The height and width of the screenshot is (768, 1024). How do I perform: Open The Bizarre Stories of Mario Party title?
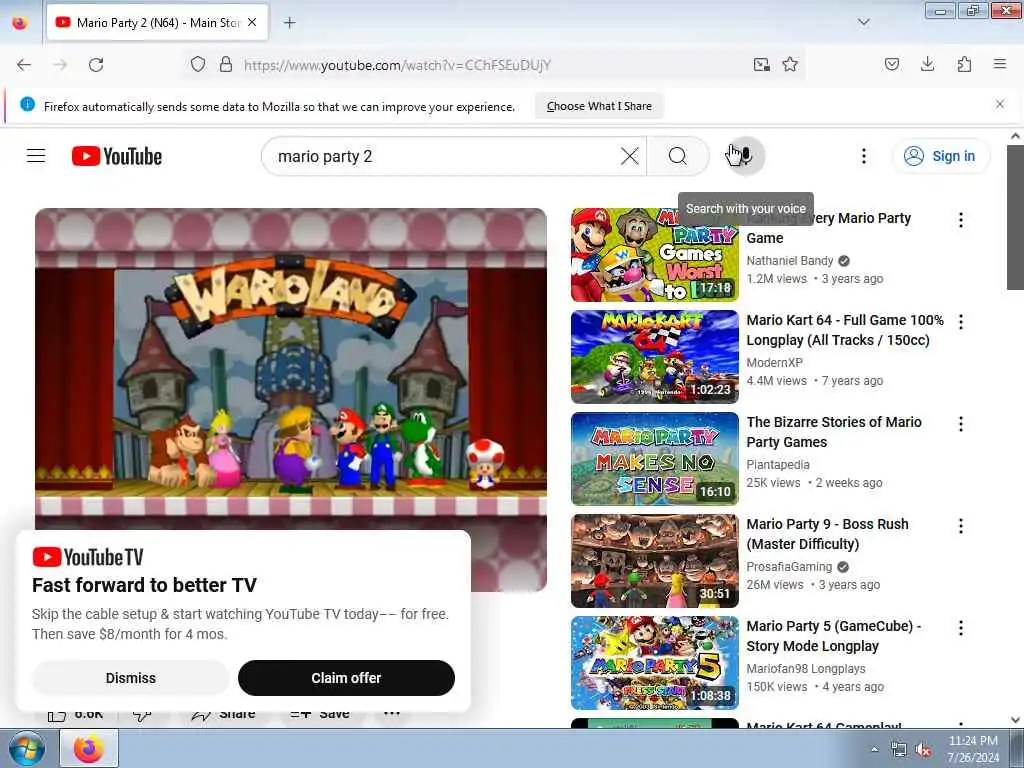click(834, 432)
